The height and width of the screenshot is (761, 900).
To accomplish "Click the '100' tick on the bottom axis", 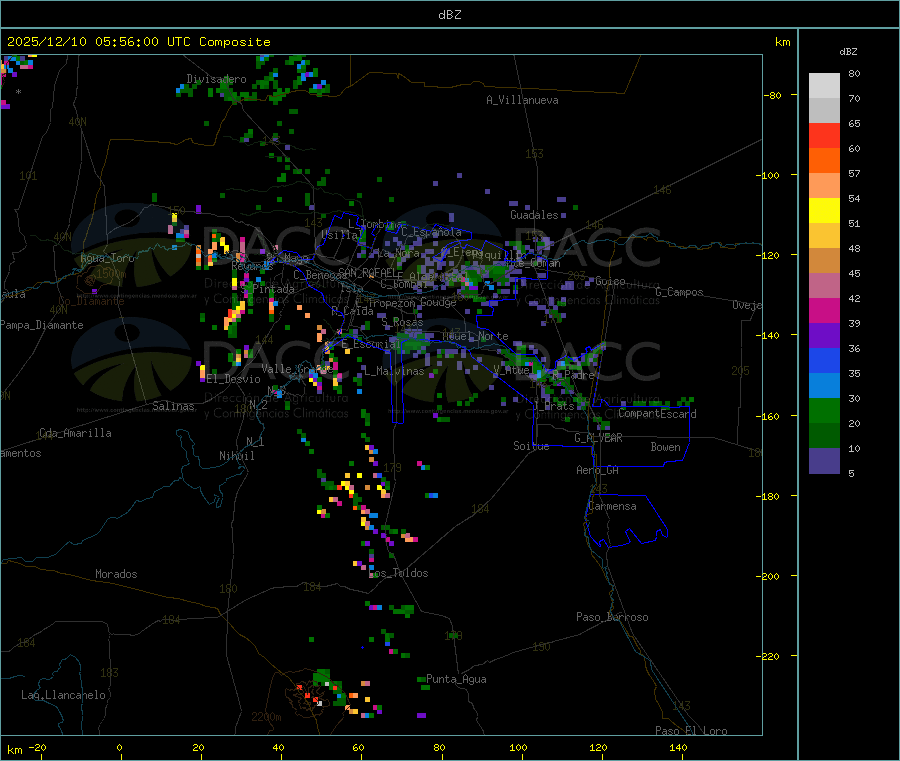I will tap(518, 747).
